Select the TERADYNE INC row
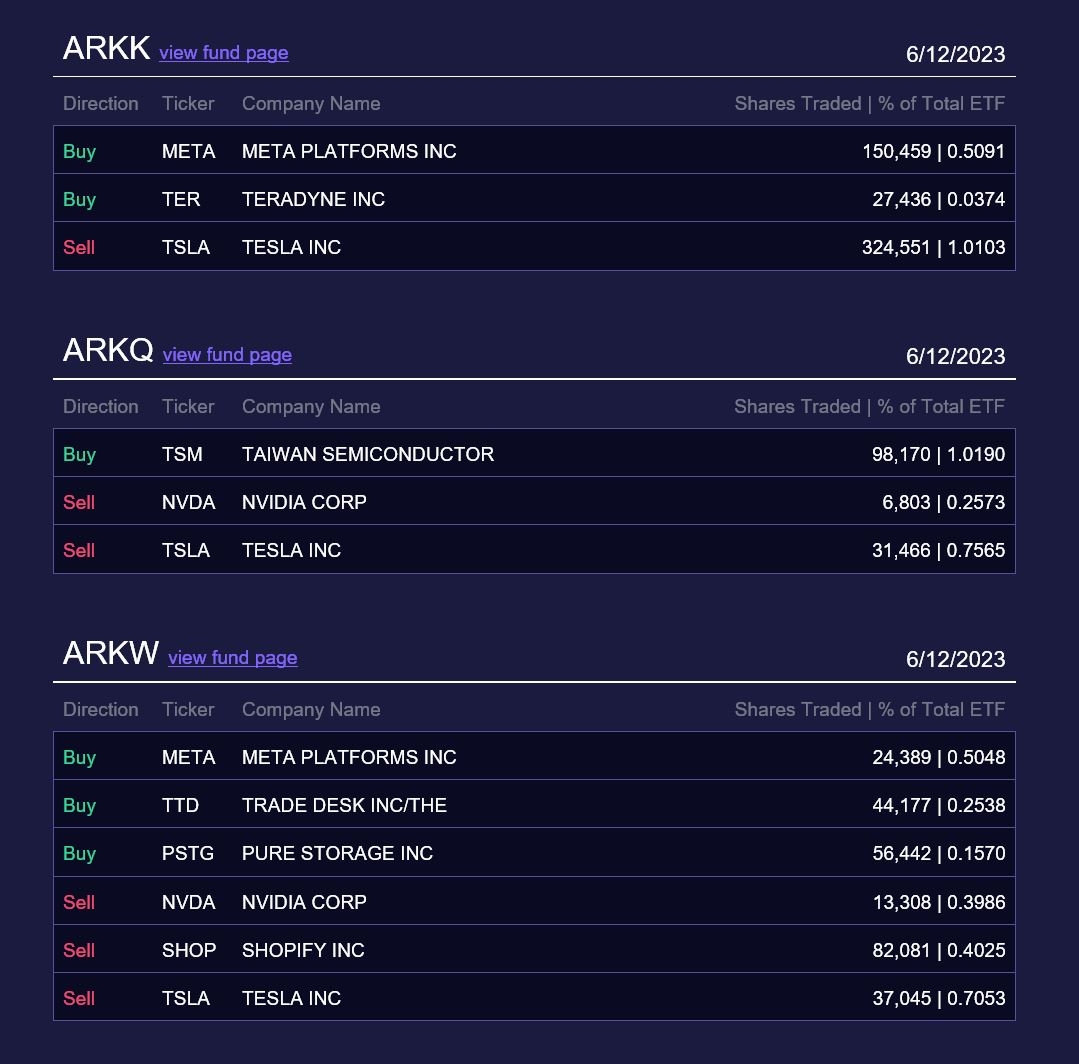The width and height of the screenshot is (1079, 1064). click(534, 198)
